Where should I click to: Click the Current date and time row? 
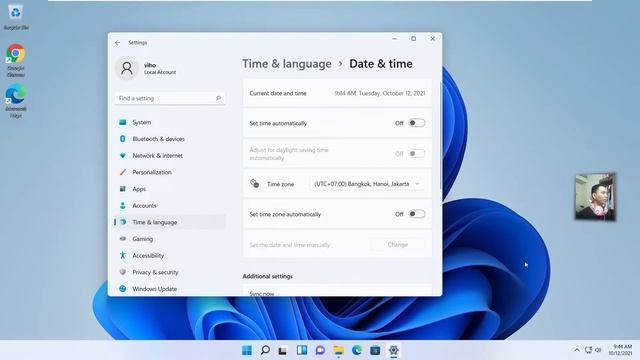click(337, 93)
